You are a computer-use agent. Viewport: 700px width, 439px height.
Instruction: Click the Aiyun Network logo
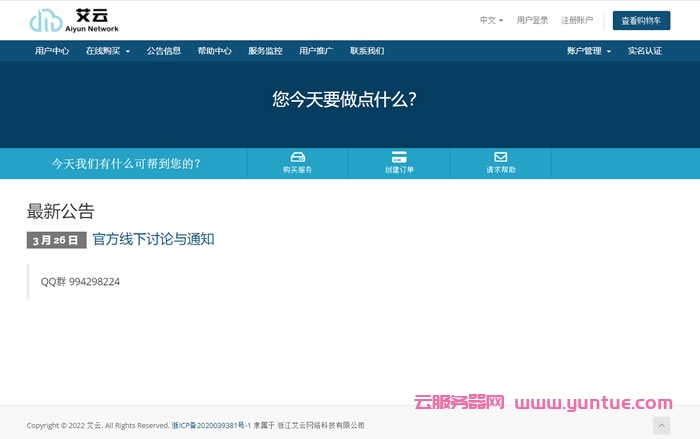tap(74, 20)
